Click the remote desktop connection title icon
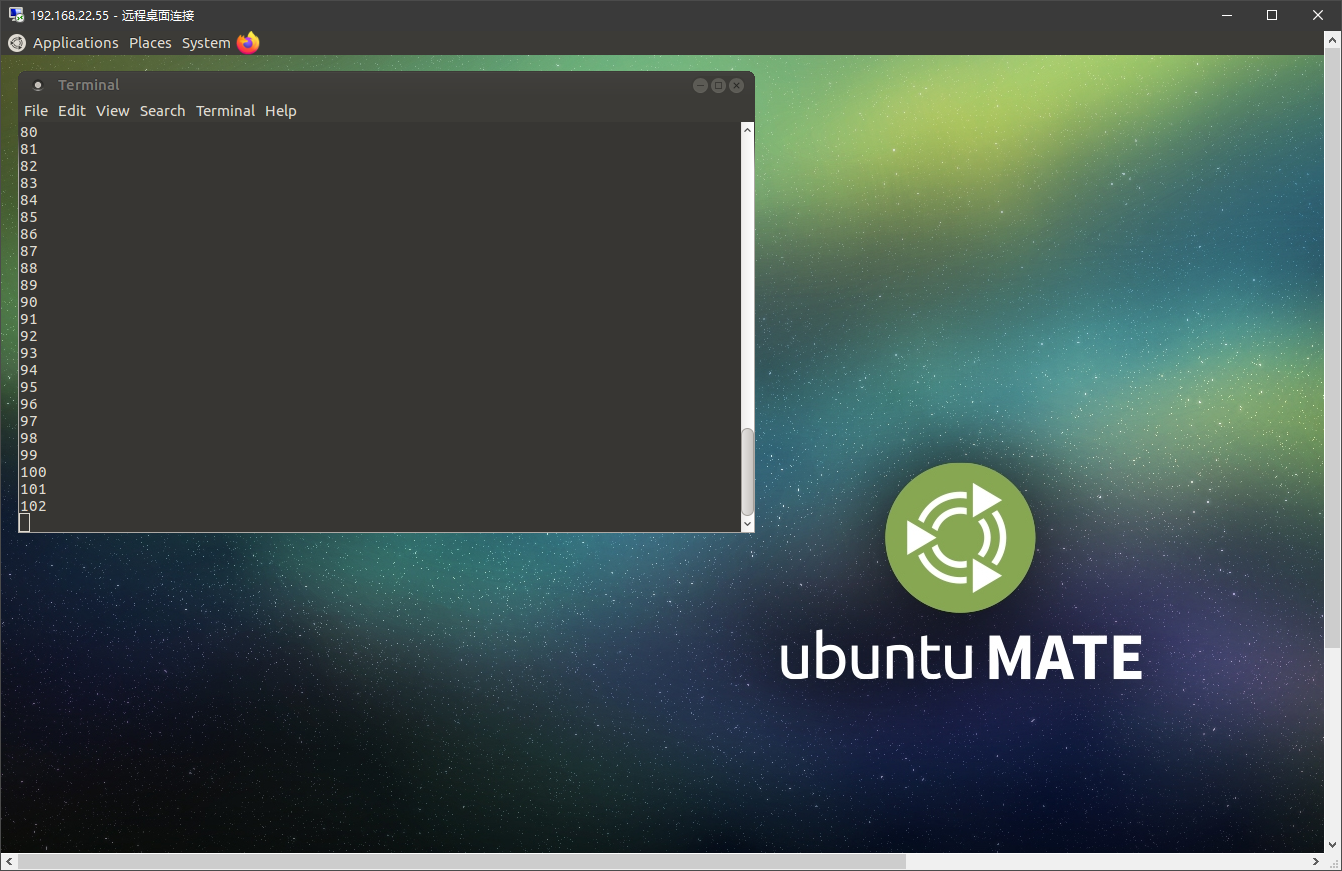 point(16,15)
